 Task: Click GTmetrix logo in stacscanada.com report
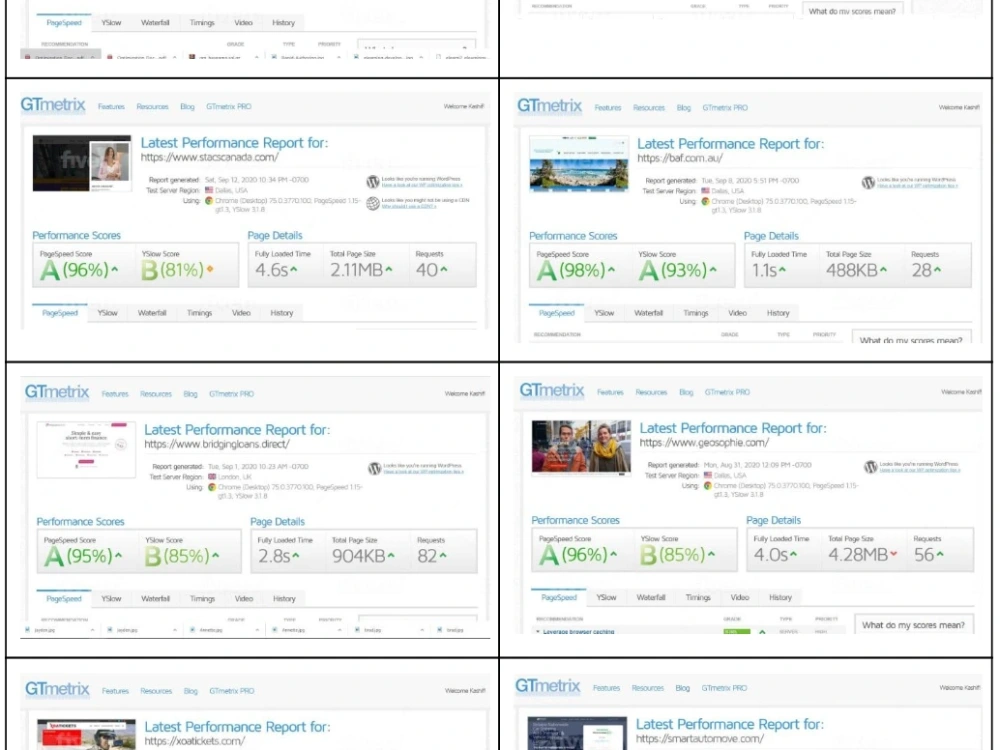pyautogui.click(x=53, y=105)
